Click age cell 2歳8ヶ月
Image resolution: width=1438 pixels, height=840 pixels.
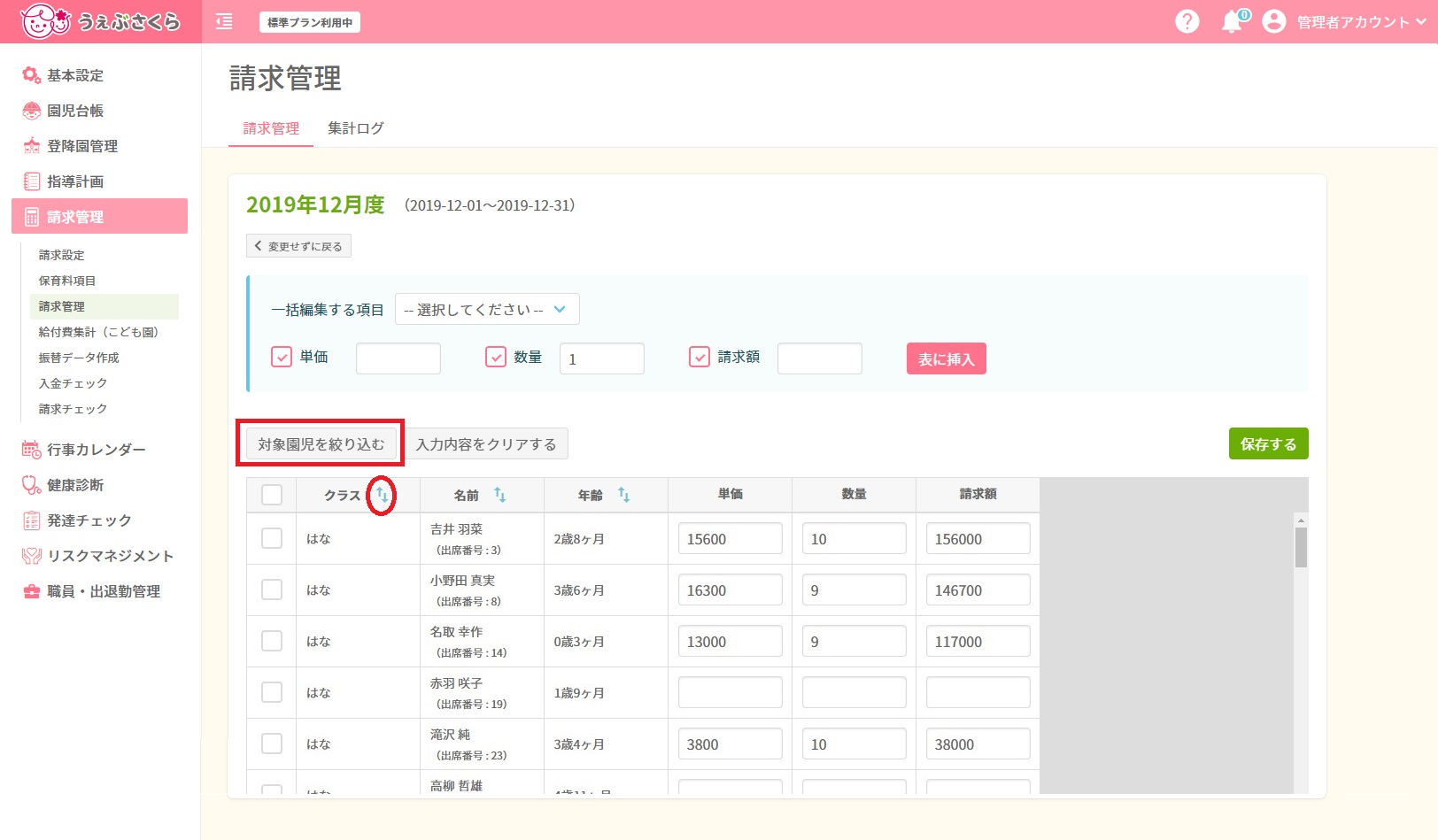point(579,539)
